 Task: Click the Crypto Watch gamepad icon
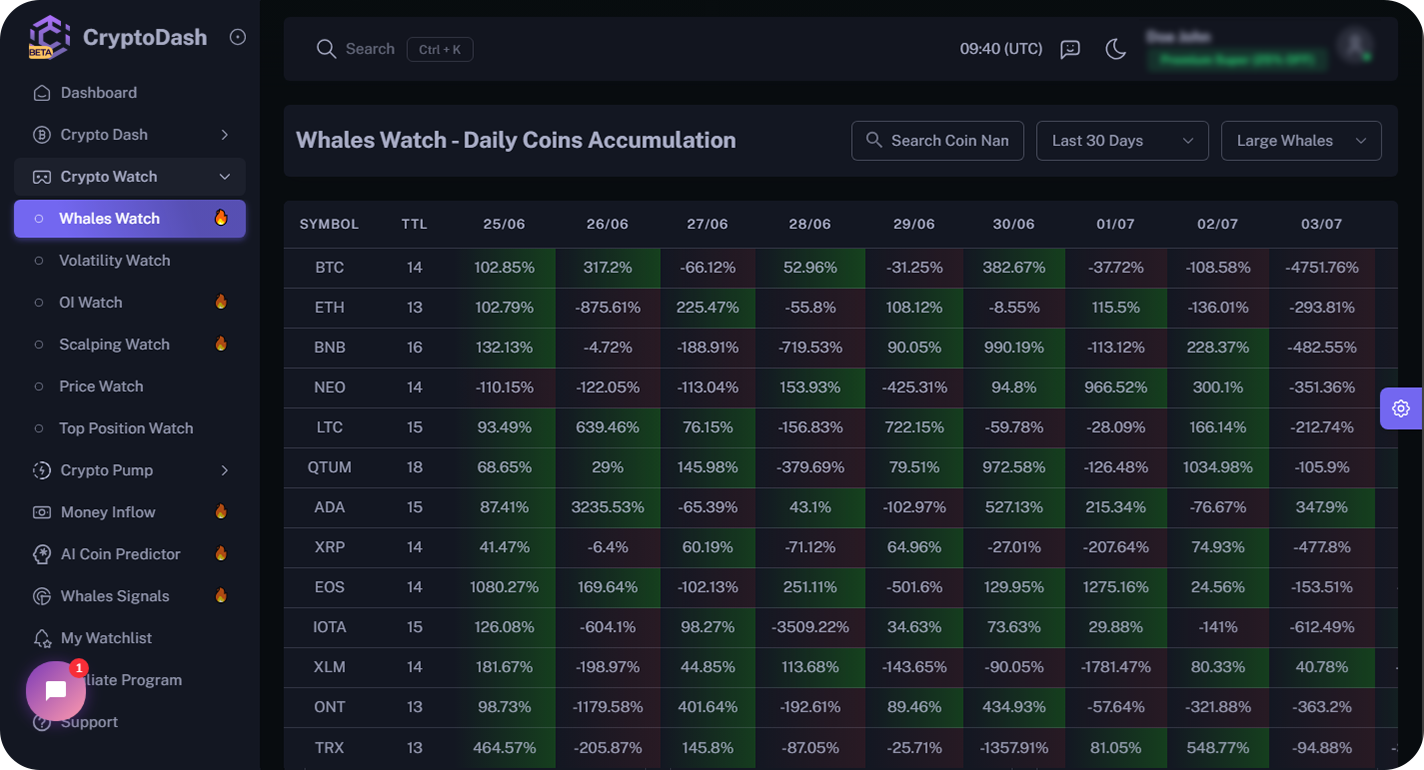[x=42, y=177]
